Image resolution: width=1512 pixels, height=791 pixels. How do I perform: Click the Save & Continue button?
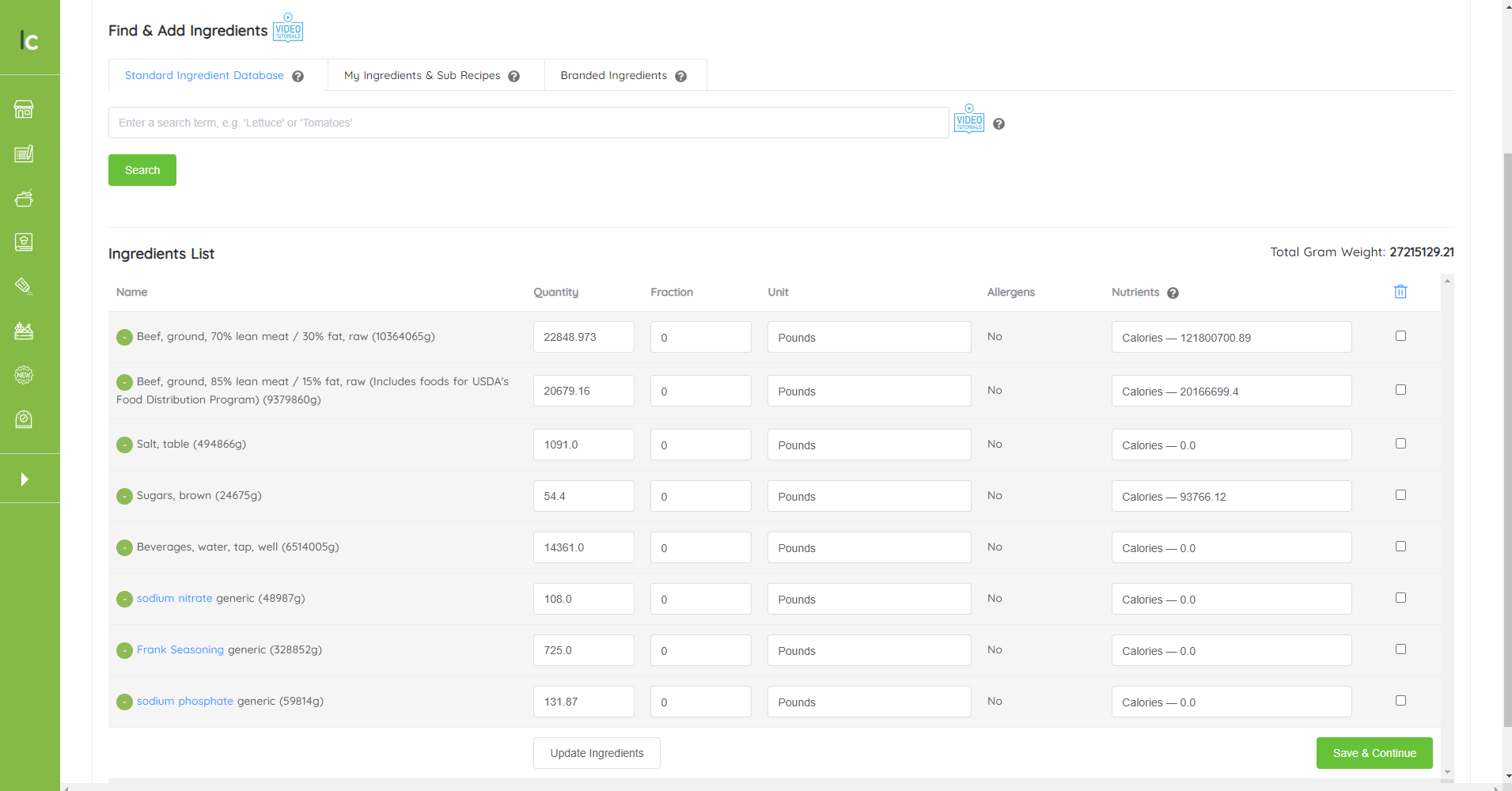pos(1374,752)
